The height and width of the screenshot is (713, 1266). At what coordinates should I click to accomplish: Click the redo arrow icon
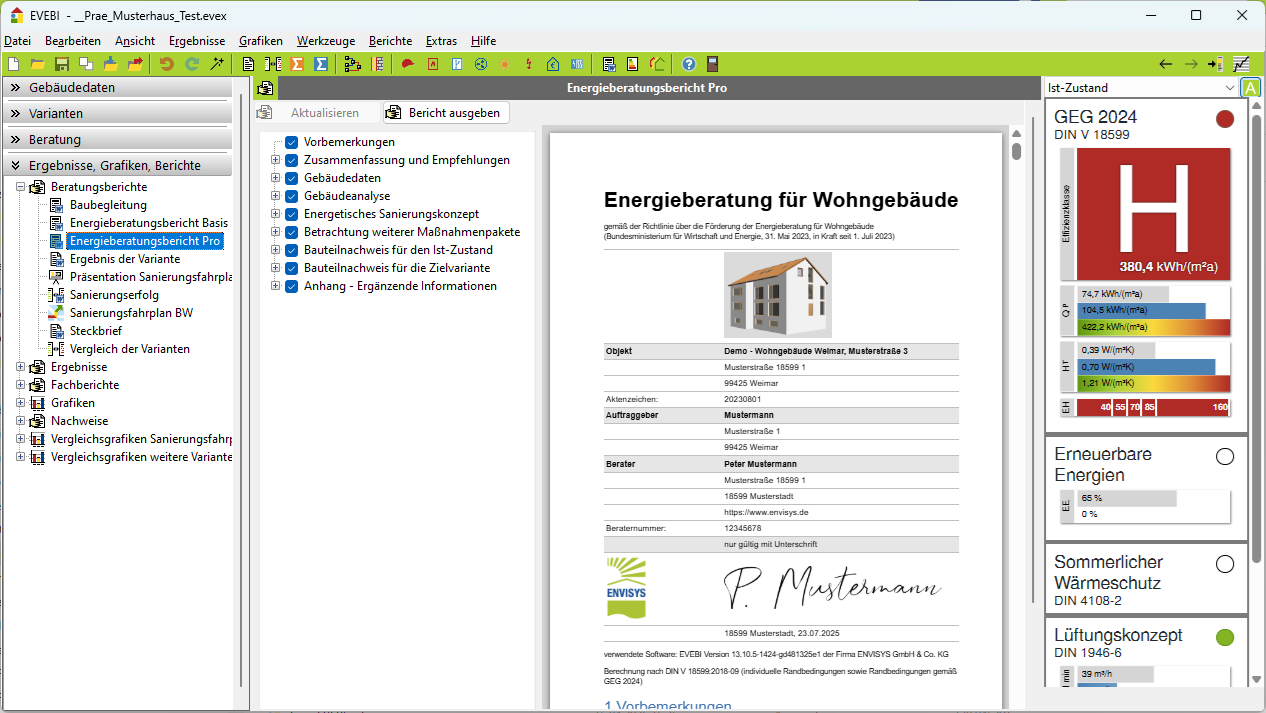coord(192,64)
